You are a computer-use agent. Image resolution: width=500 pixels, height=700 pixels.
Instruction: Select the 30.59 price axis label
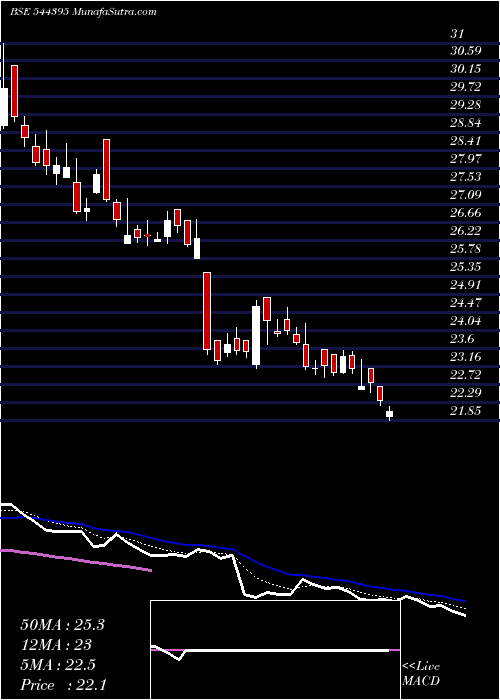[466, 51]
